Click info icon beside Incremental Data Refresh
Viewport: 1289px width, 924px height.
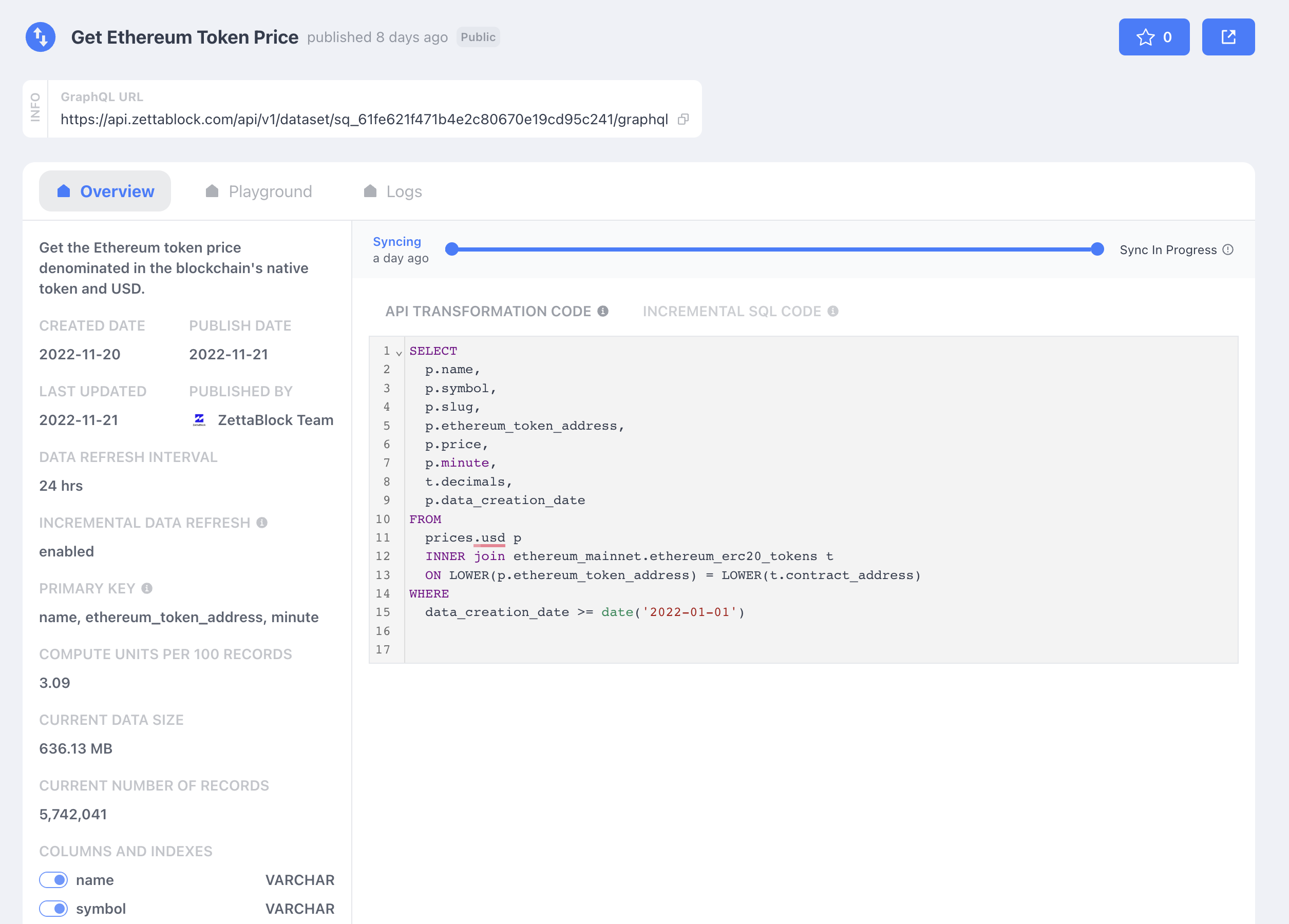(x=261, y=523)
